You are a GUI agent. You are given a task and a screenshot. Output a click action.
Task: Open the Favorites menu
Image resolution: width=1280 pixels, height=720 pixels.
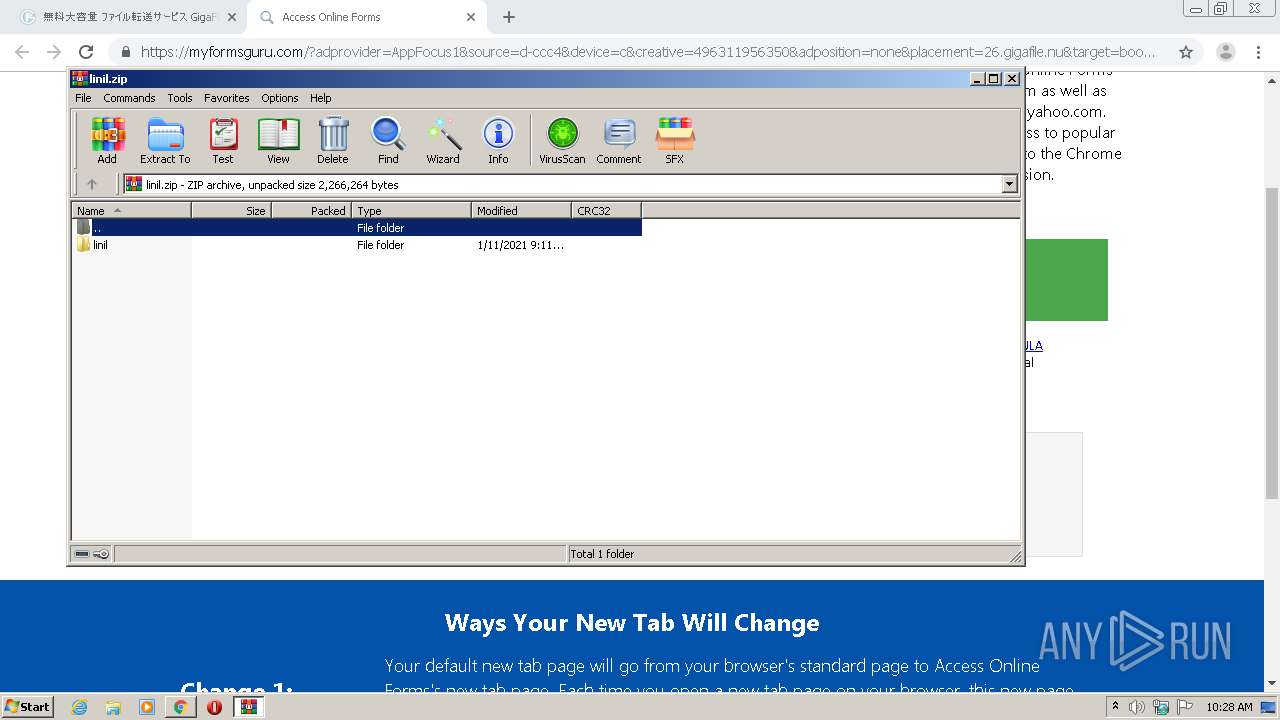click(x=227, y=98)
